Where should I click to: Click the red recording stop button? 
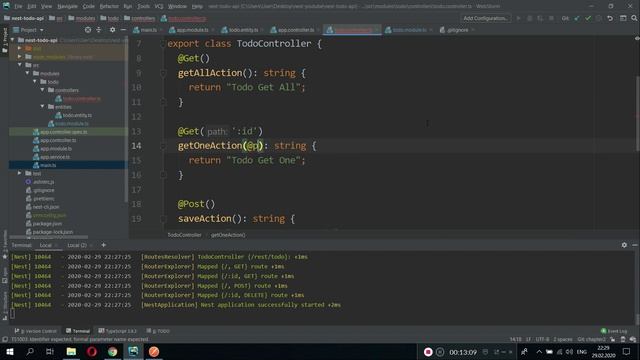pos(428,352)
